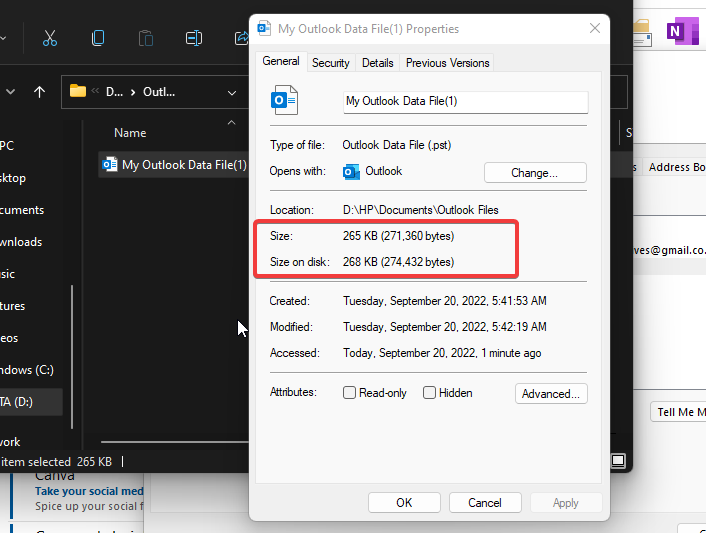Click the Apply button
Screen dimensions: 706x533
click(x=566, y=502)
